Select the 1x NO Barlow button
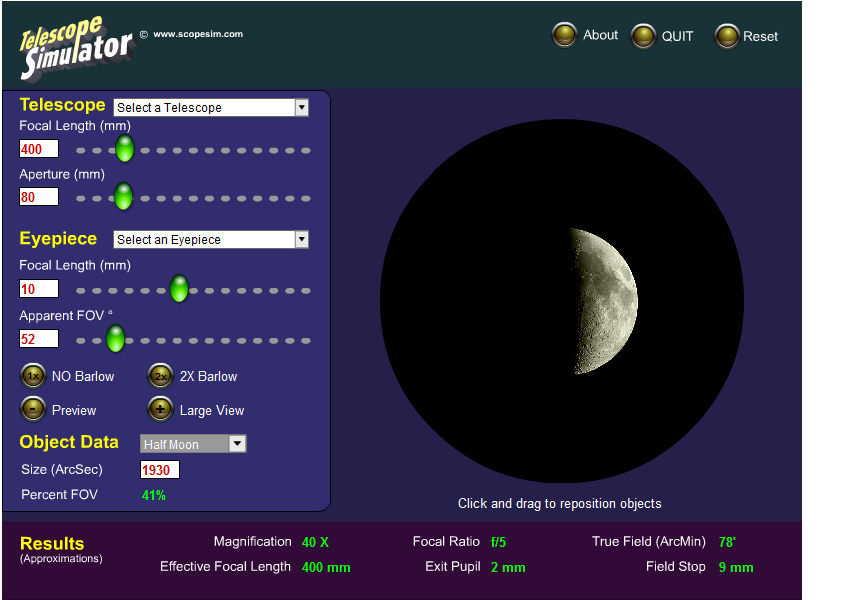 pyautogui.click(x=33, y=376)
